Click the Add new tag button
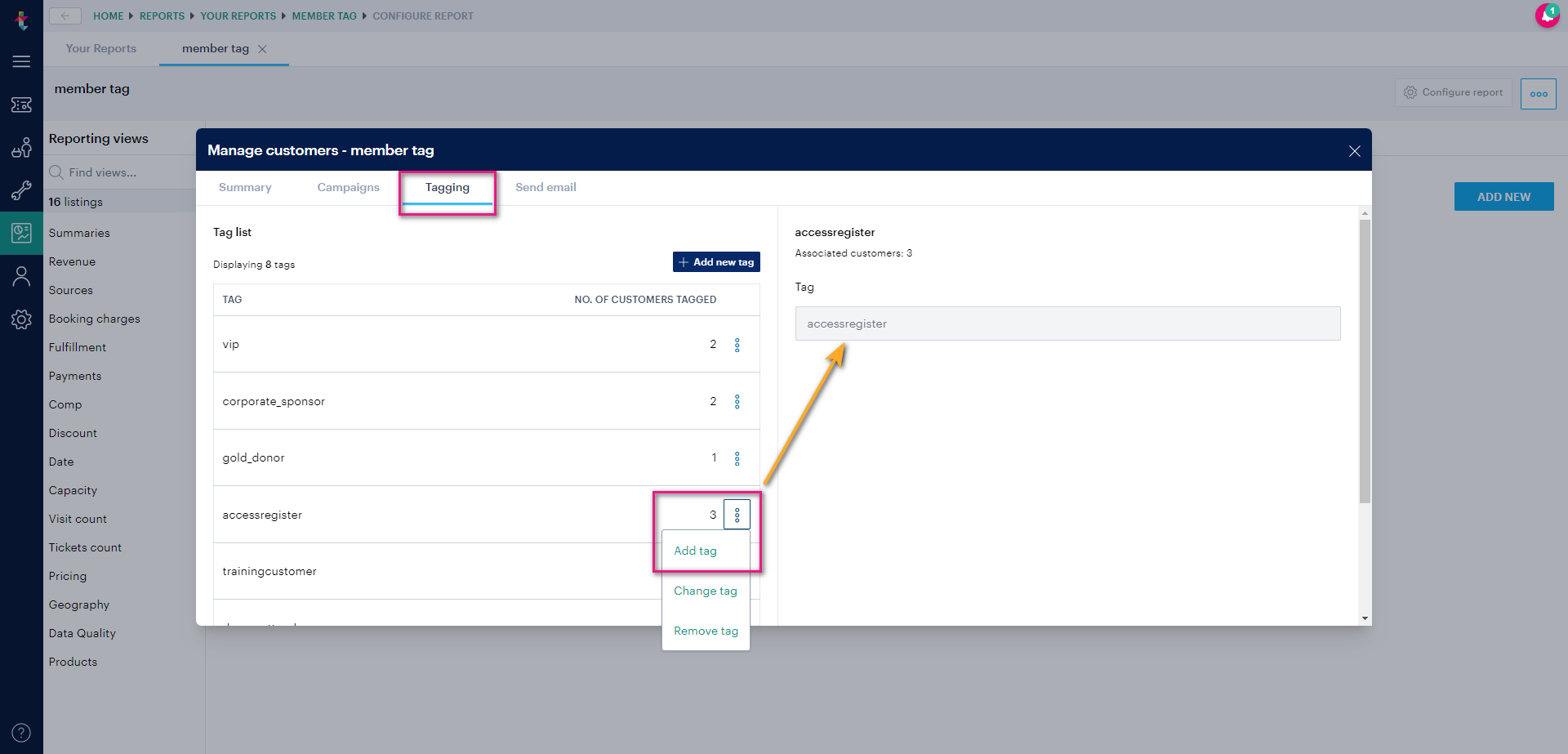 point(716,262)
